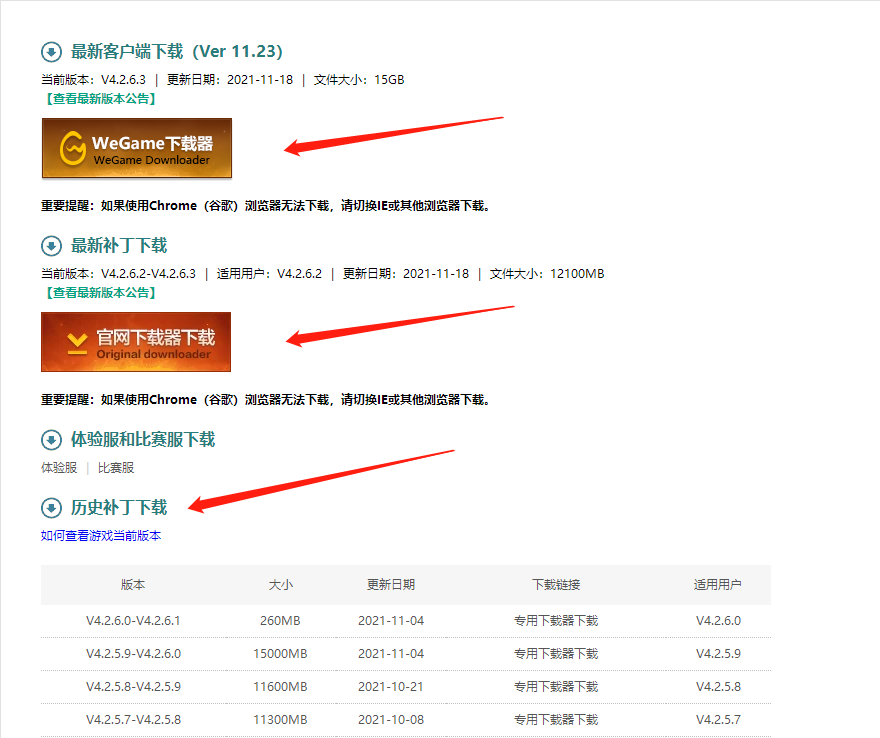Open the 比赛服 link
This screenshot has height=738, width=880.
116,467
